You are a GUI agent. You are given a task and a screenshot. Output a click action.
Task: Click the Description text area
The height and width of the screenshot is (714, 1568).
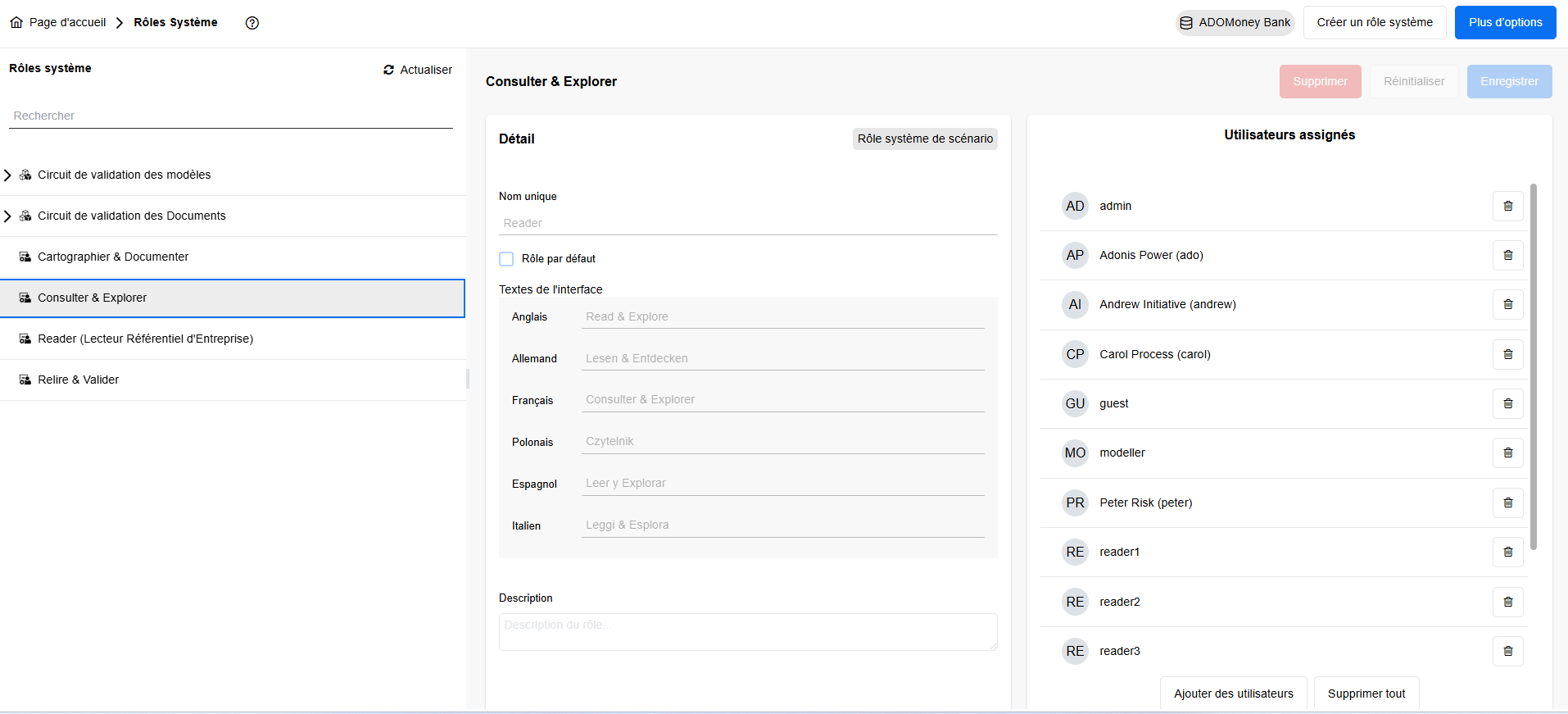(x=747, y=632)
